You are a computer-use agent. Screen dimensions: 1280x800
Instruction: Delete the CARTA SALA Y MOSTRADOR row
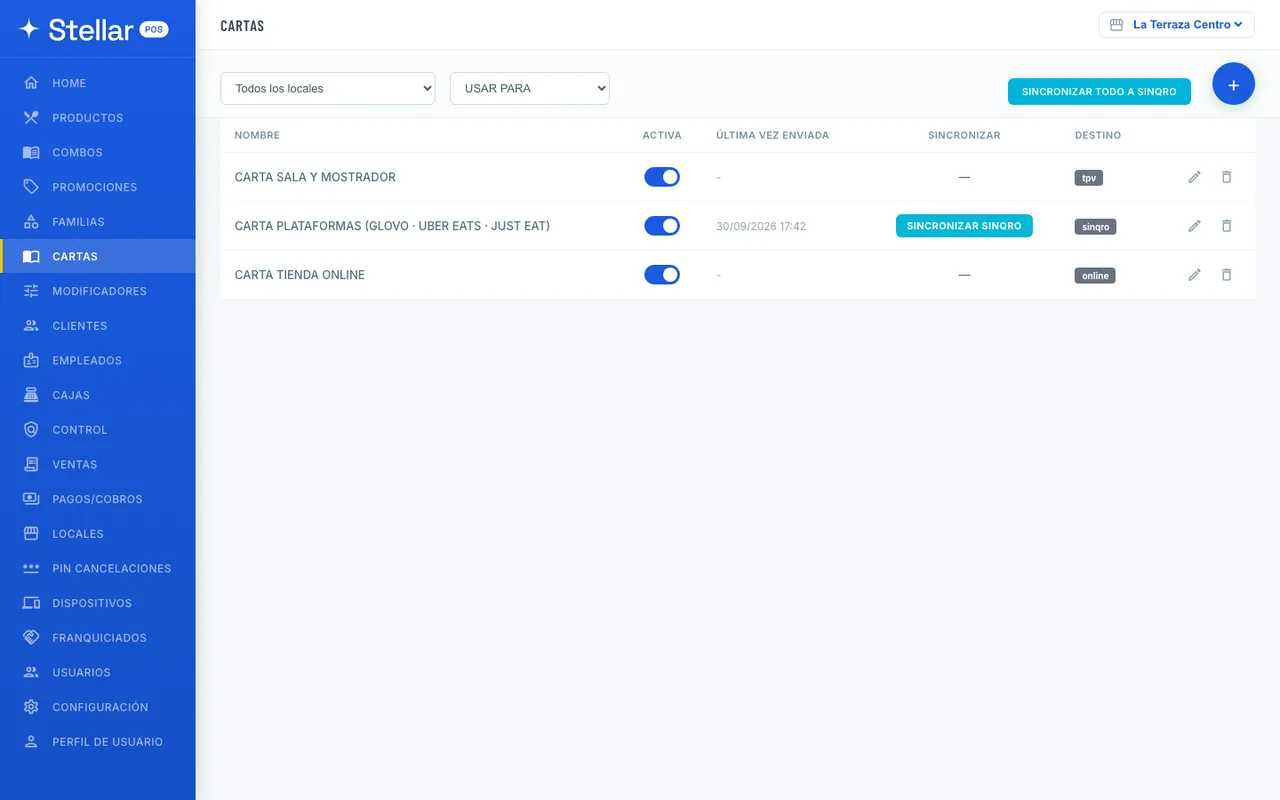point(1227,177)
